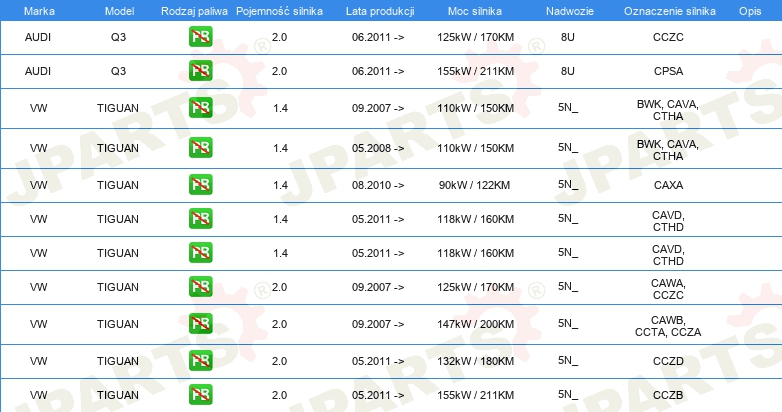Click the 8U body cell in the CPSA row
Viewport: 782px width, 412px height.
568,71
